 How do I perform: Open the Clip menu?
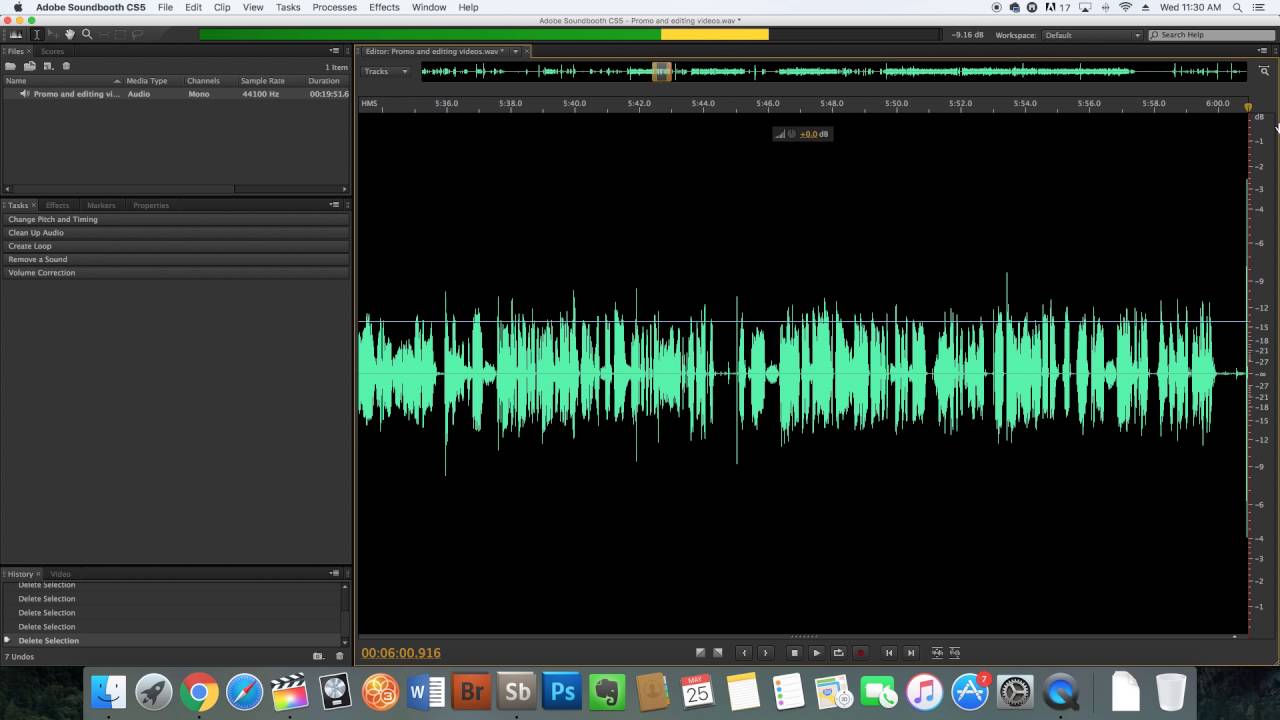click(222, 7)
